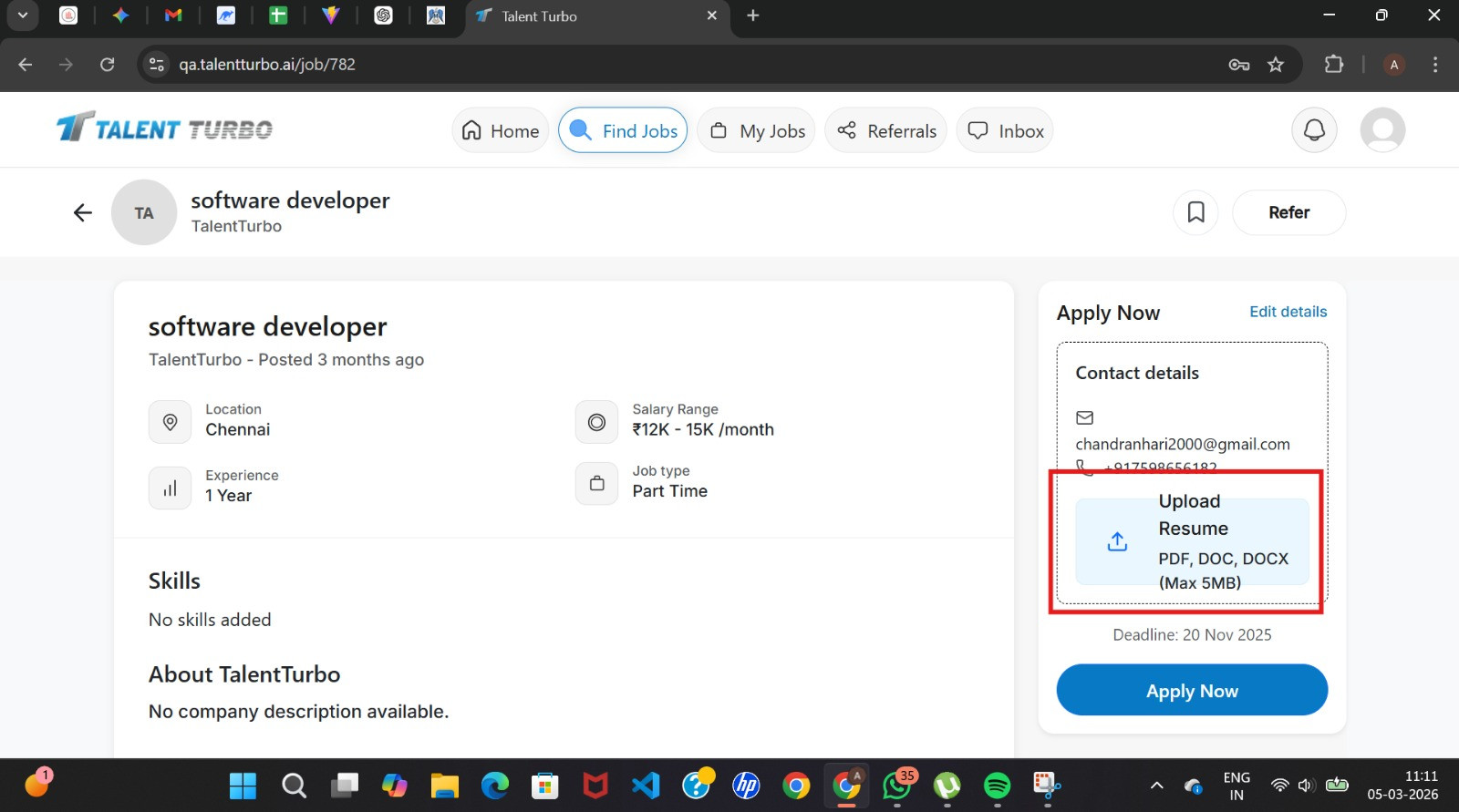Open My Jobs navigation item
This screenshot has width=1459, height=812.
(x=757, y=130)
